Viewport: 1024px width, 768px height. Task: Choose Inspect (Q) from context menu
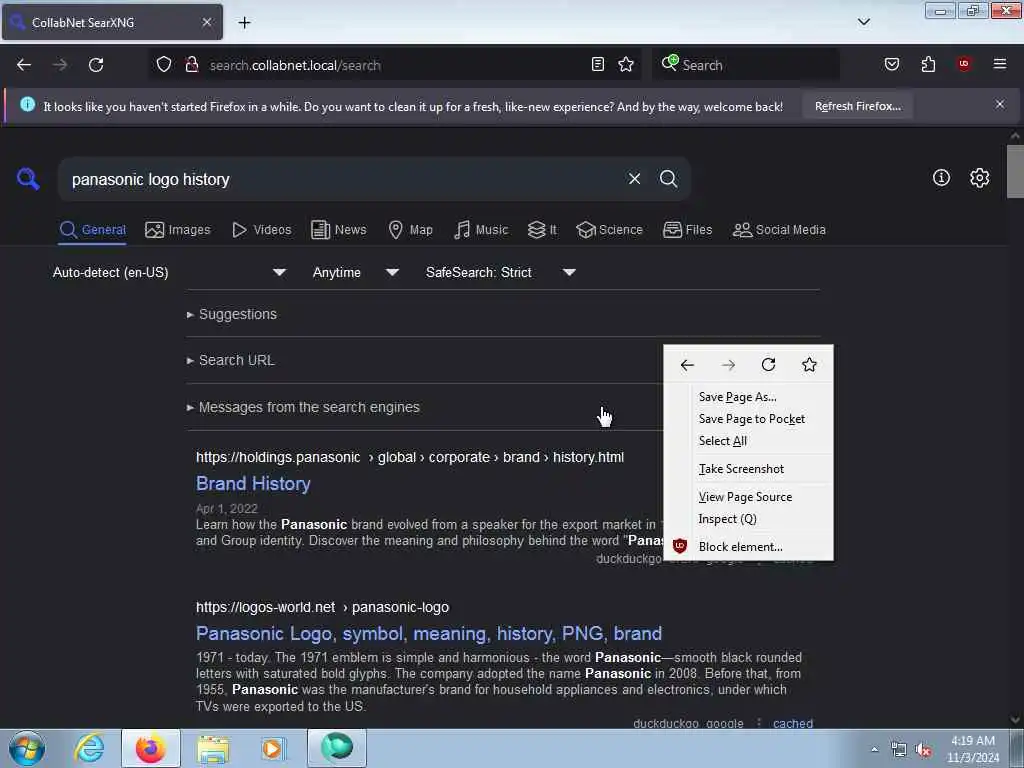(748, 519)
